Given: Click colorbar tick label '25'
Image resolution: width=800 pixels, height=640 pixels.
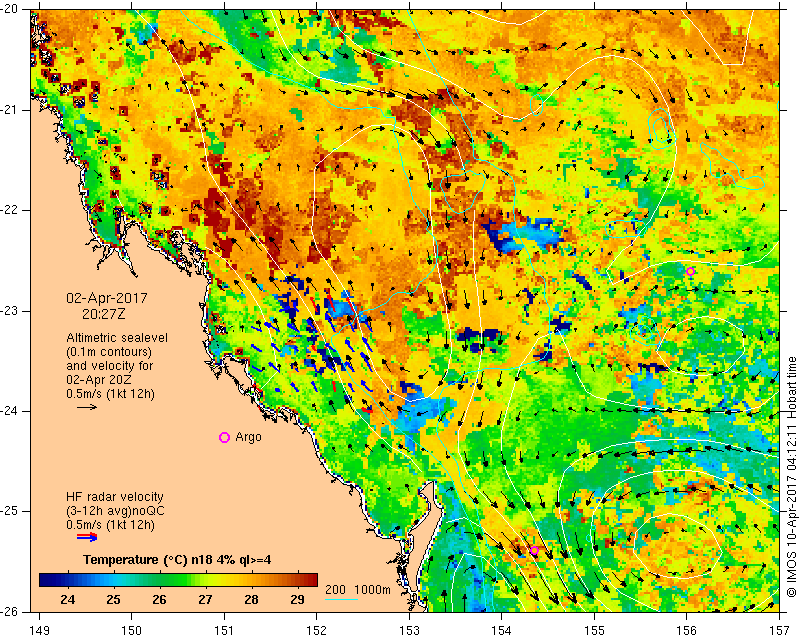Looking at the screenshot, I should coord(113,599).
